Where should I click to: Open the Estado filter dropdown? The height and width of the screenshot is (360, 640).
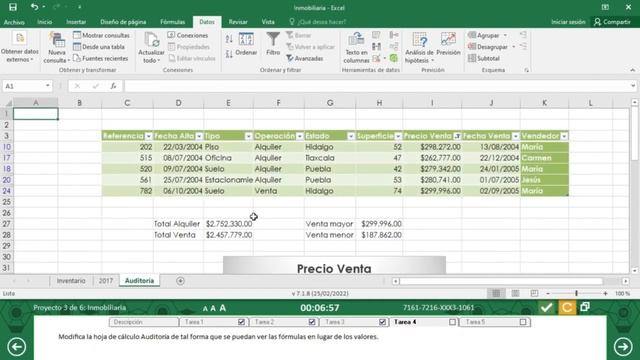(x=351, y=136)
